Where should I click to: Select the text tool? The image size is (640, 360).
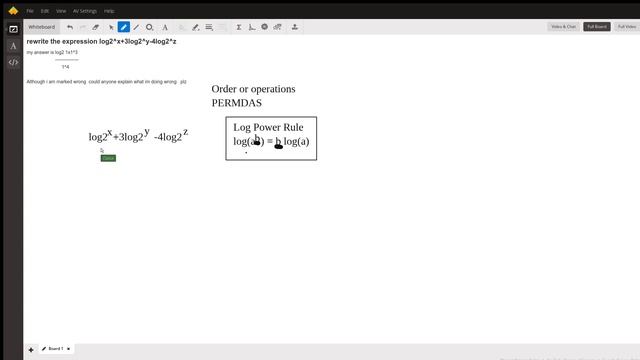(x=165, y=27)
